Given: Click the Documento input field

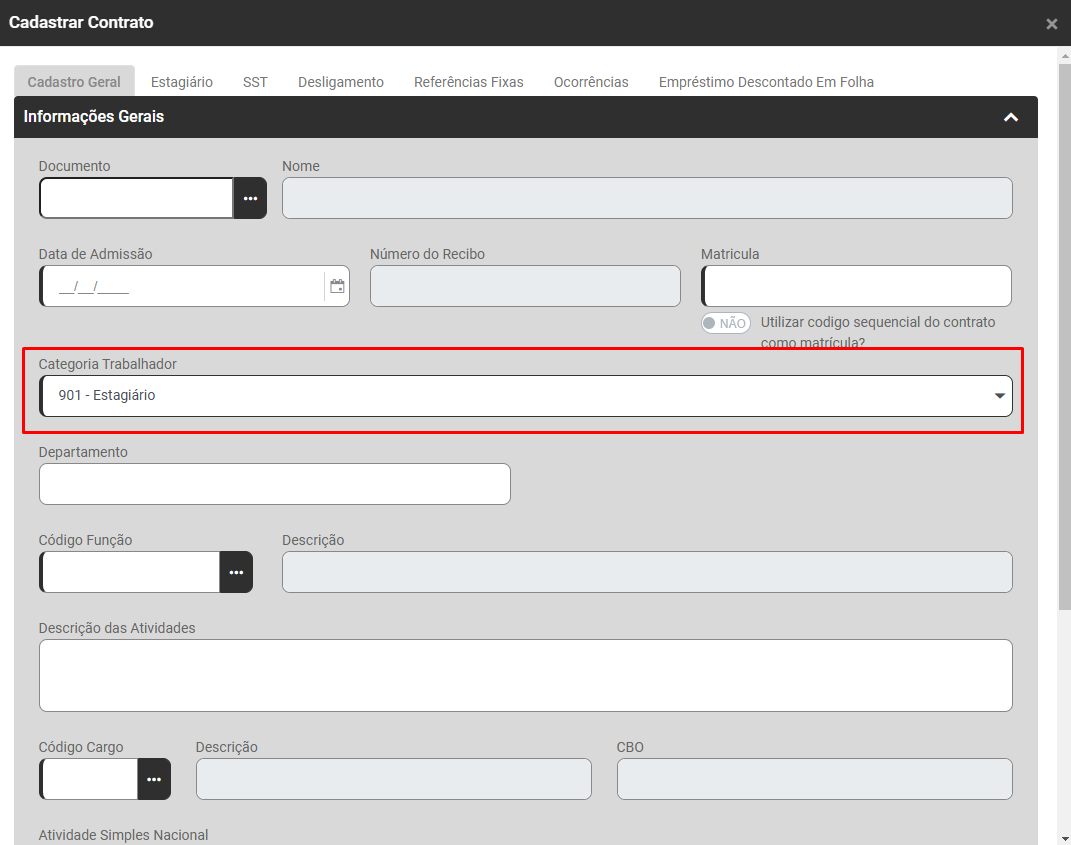Looking at the screenshot, I should tap(137, 198).
